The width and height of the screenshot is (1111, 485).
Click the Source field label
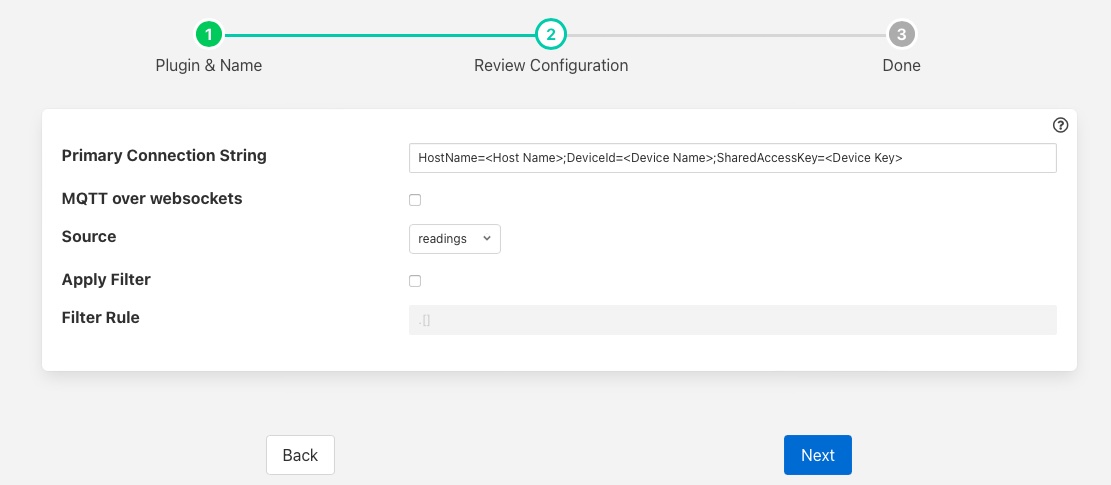click(89, 237)
